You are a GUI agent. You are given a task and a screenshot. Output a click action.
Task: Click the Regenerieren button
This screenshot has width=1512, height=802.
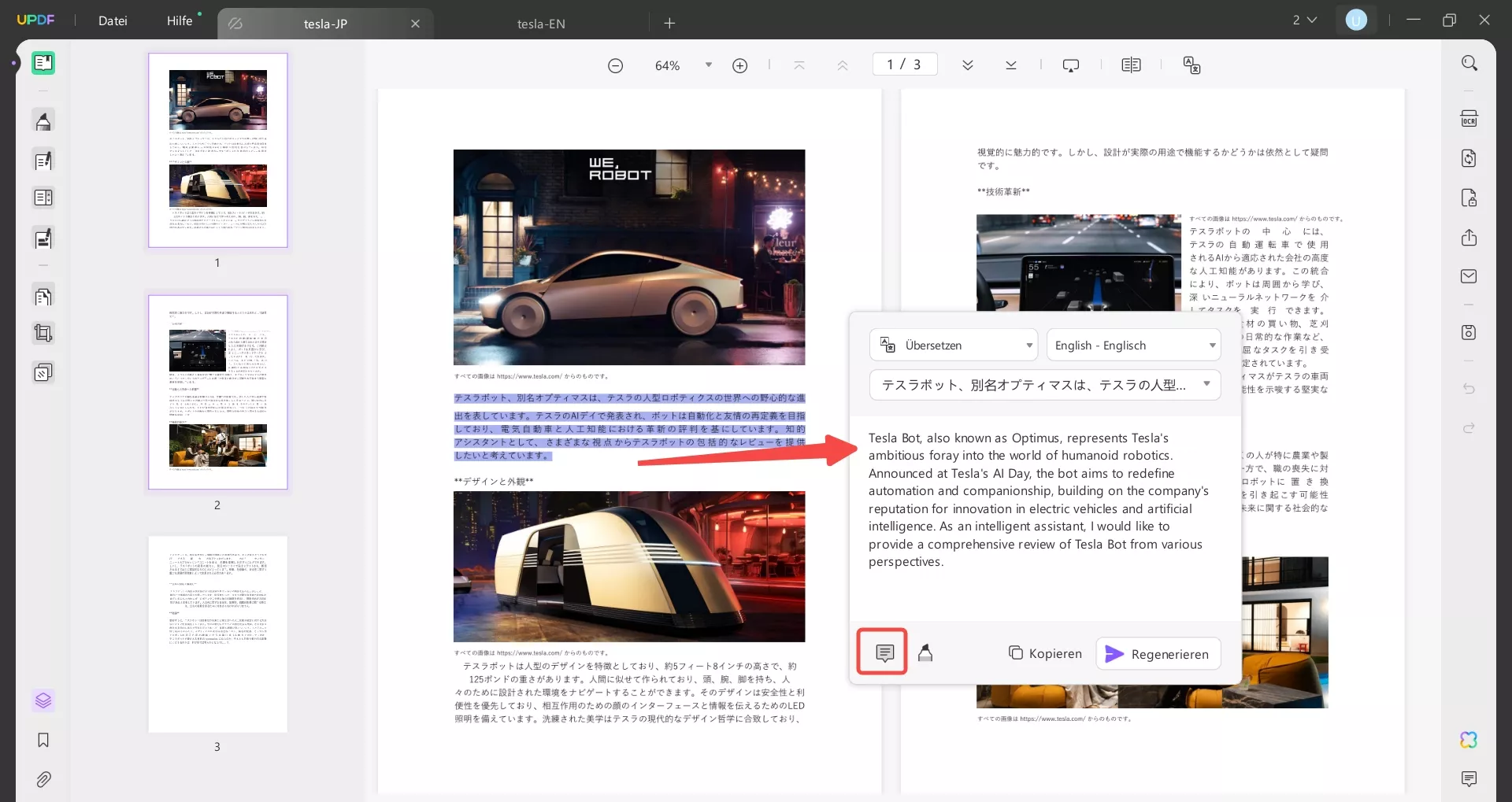[x=1157, y=653]
